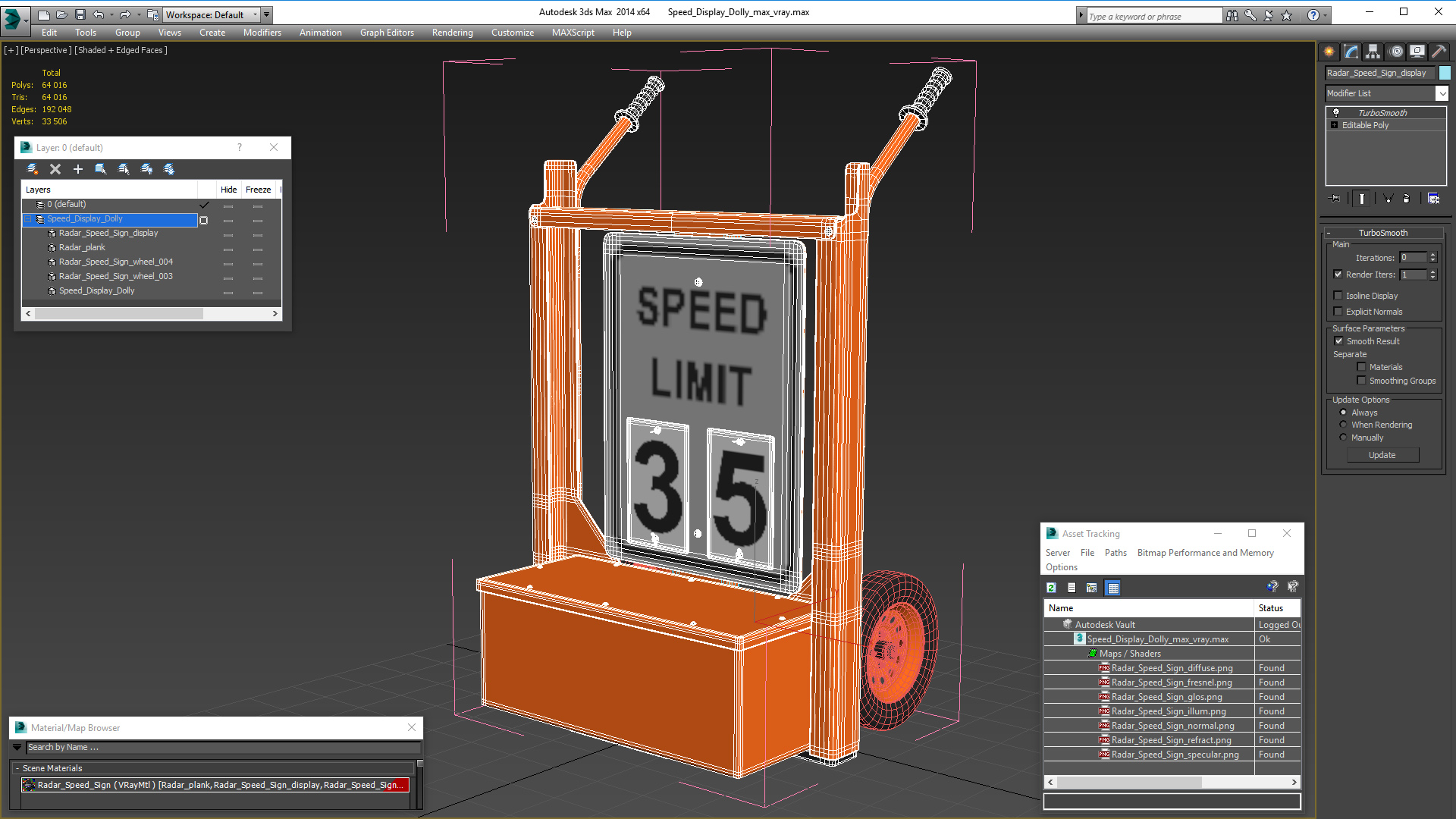Toggle Smooth Result checkbox
The image size is (1456, 819).
[x=1338, y=341]
